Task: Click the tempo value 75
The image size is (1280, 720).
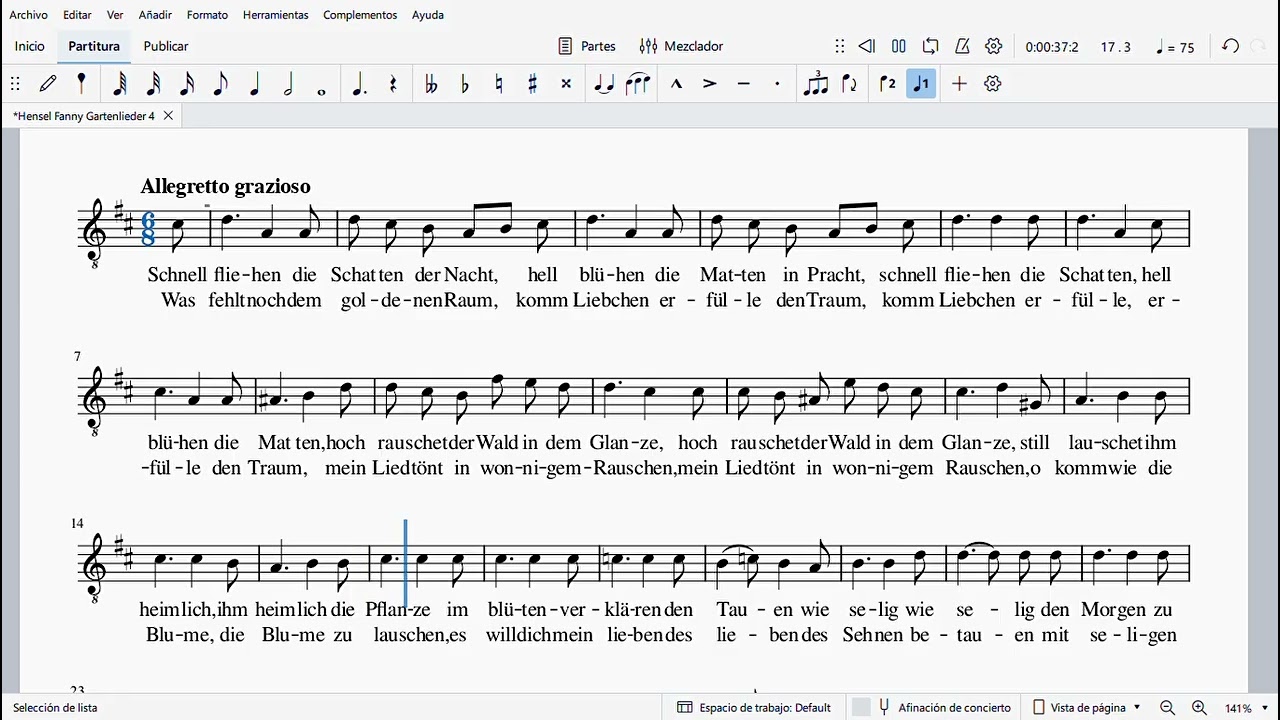Action: coord(1175,47)
